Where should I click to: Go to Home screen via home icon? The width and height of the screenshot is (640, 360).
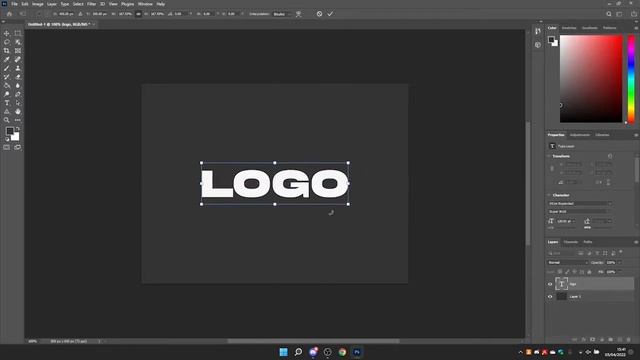9,14
